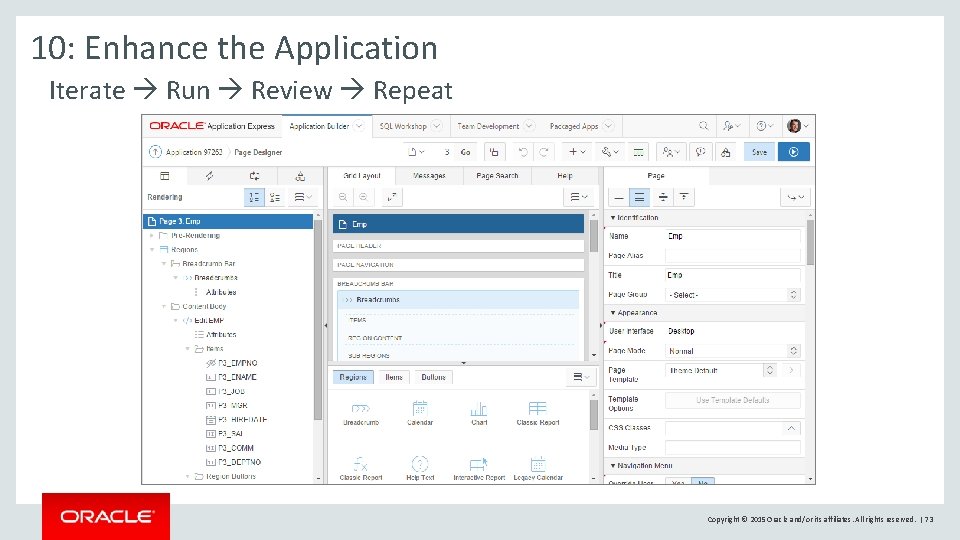Select the Processing tab icon
The width and height of the screenshot is (960, 540).
pos(255,176)
